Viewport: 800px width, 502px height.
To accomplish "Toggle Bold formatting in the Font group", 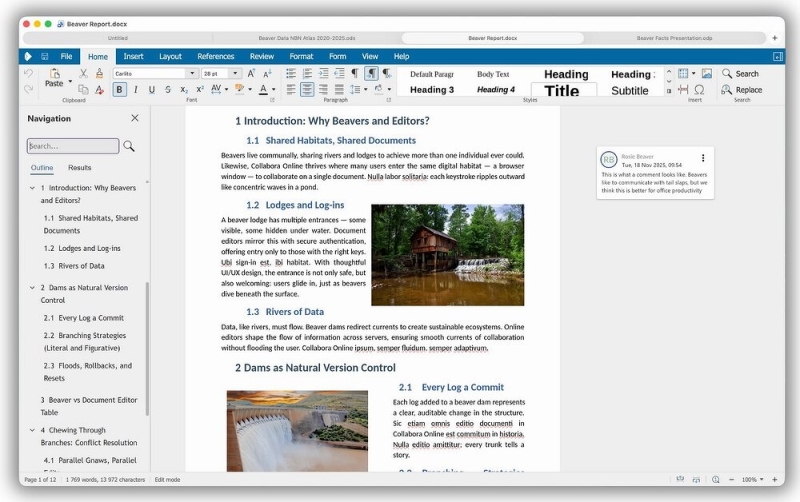I will pos(120,89).
